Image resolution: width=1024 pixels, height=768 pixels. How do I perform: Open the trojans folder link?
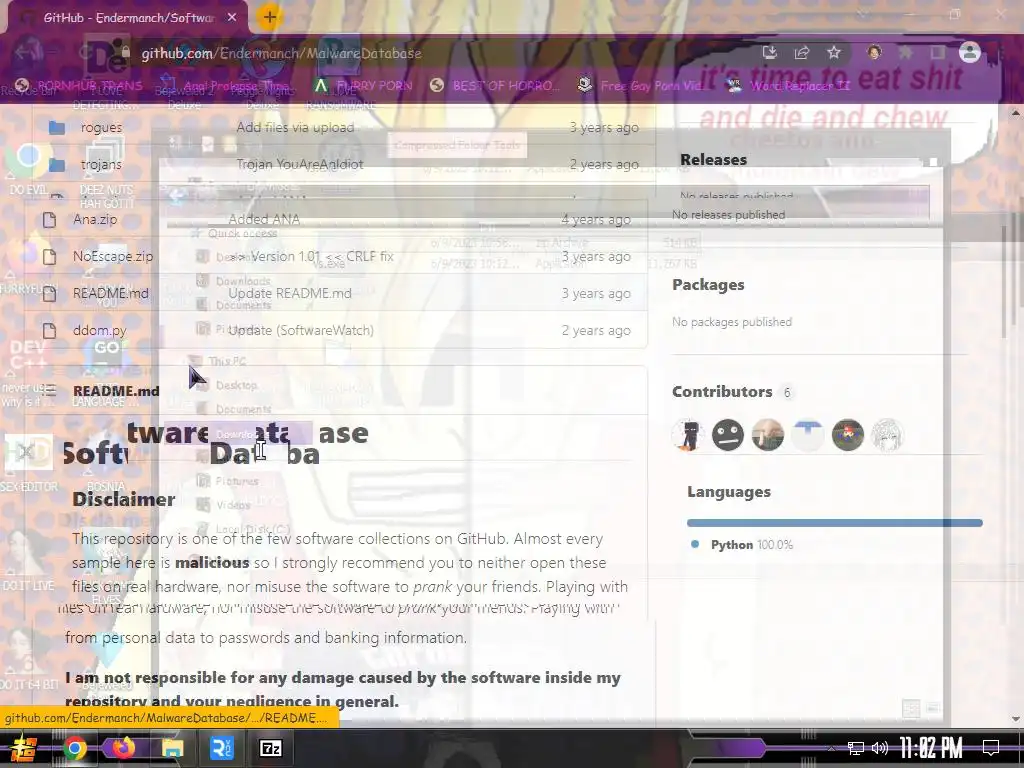click(101, 165)
